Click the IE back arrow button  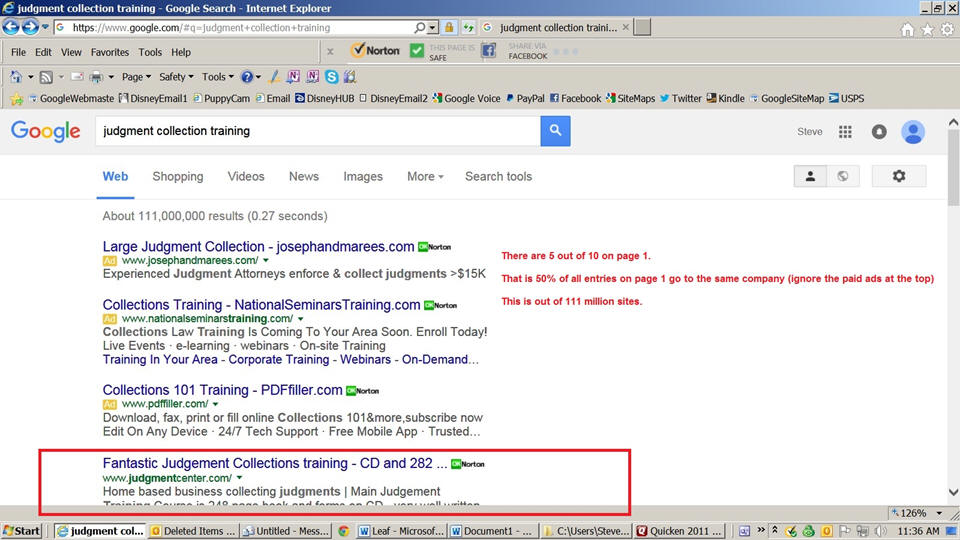[x=14, y=27]
